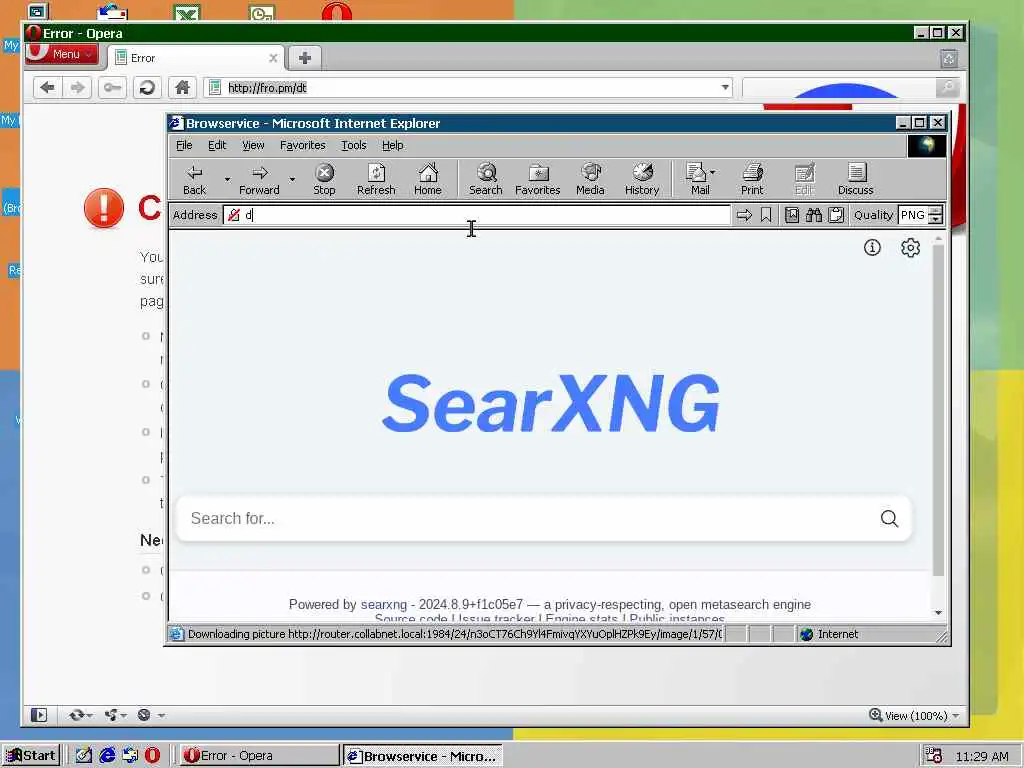The width and height of the screenshot is (1024, 768).
Task: Expand the Mail button dropdown arrow
Action: [712, 172]
